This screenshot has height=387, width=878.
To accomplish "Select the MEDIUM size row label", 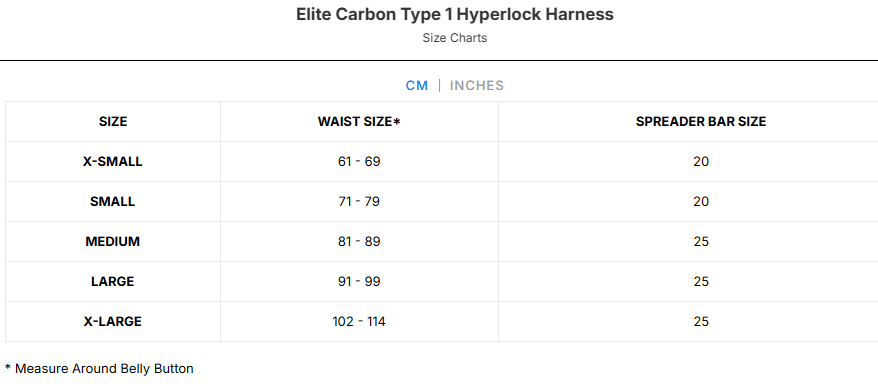I will [113, 242].
